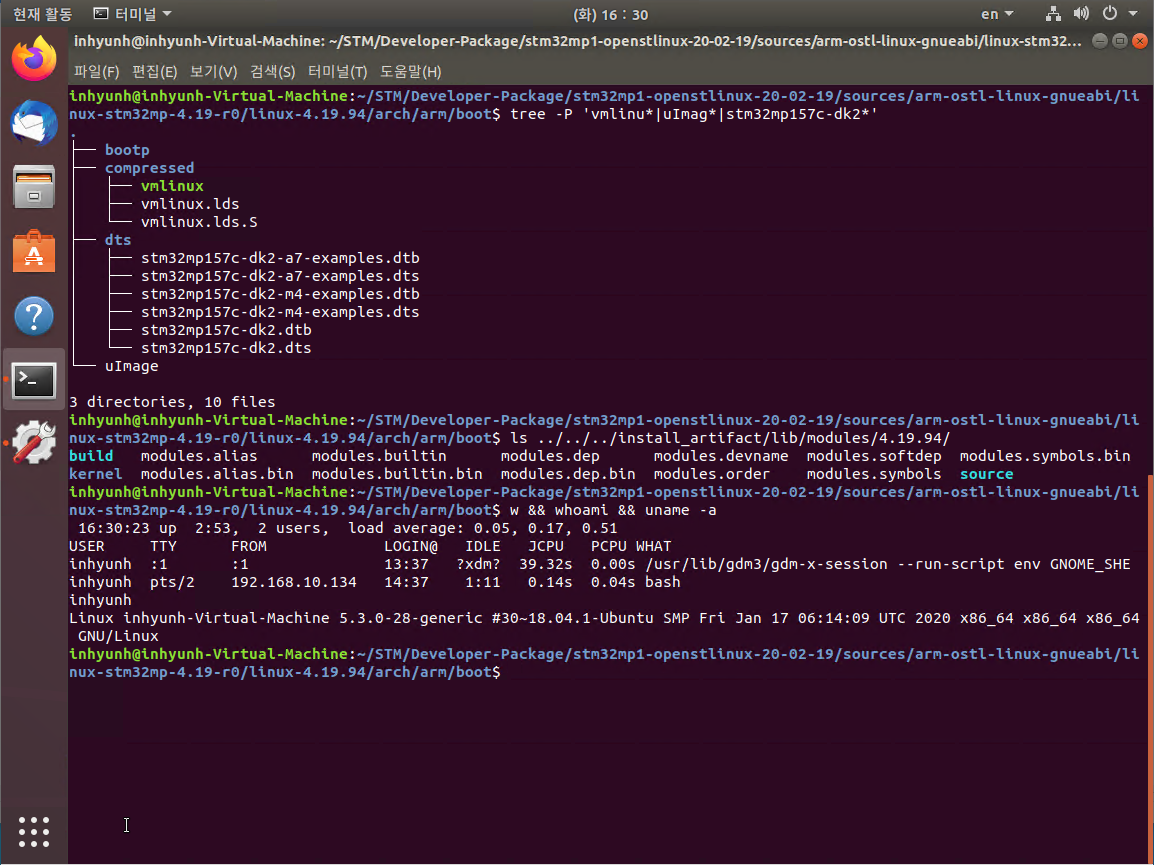Click the last empty prompt line

(603, 663)
